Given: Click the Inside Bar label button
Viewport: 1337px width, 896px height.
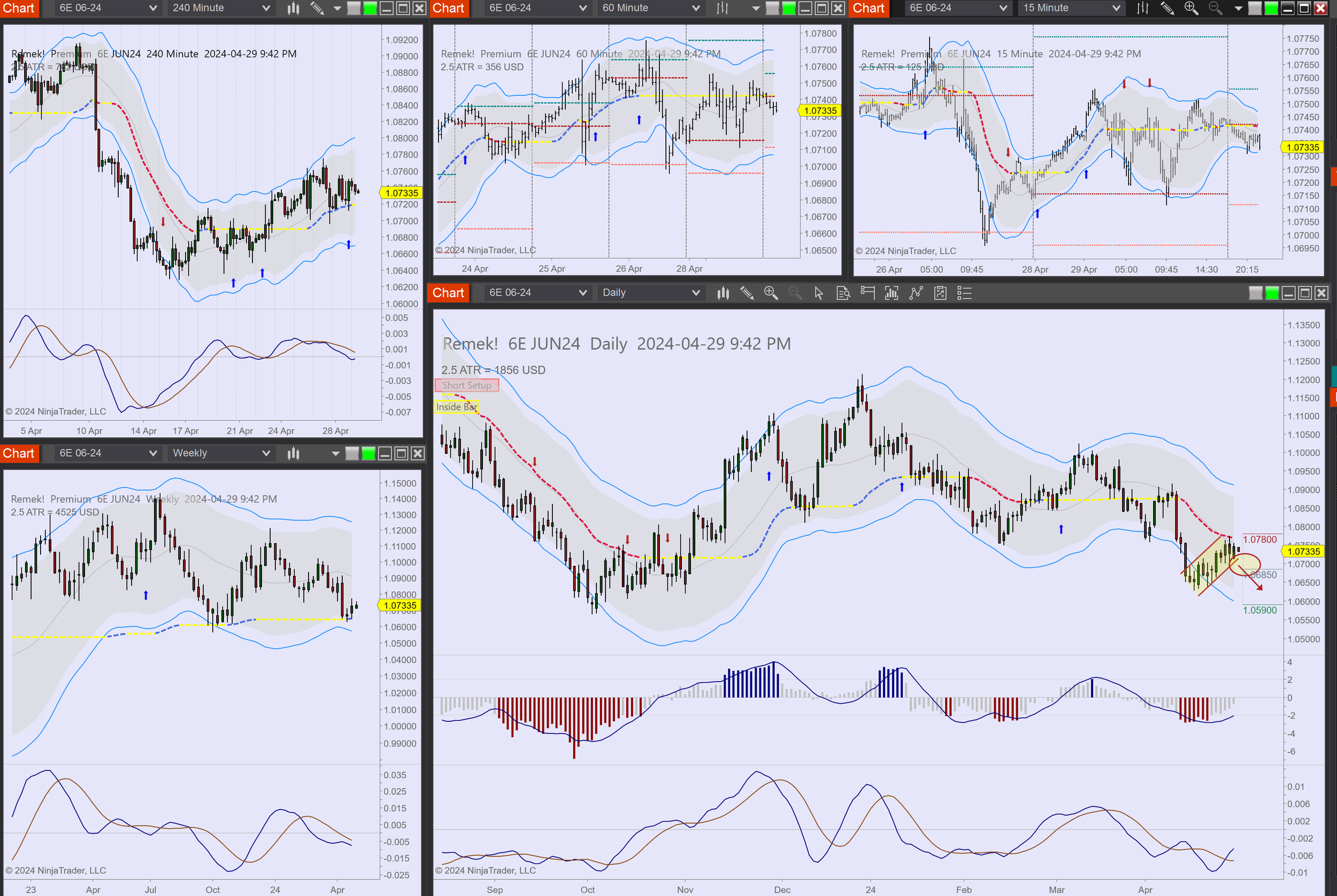Looking at the screenshot, I should 456,406.
